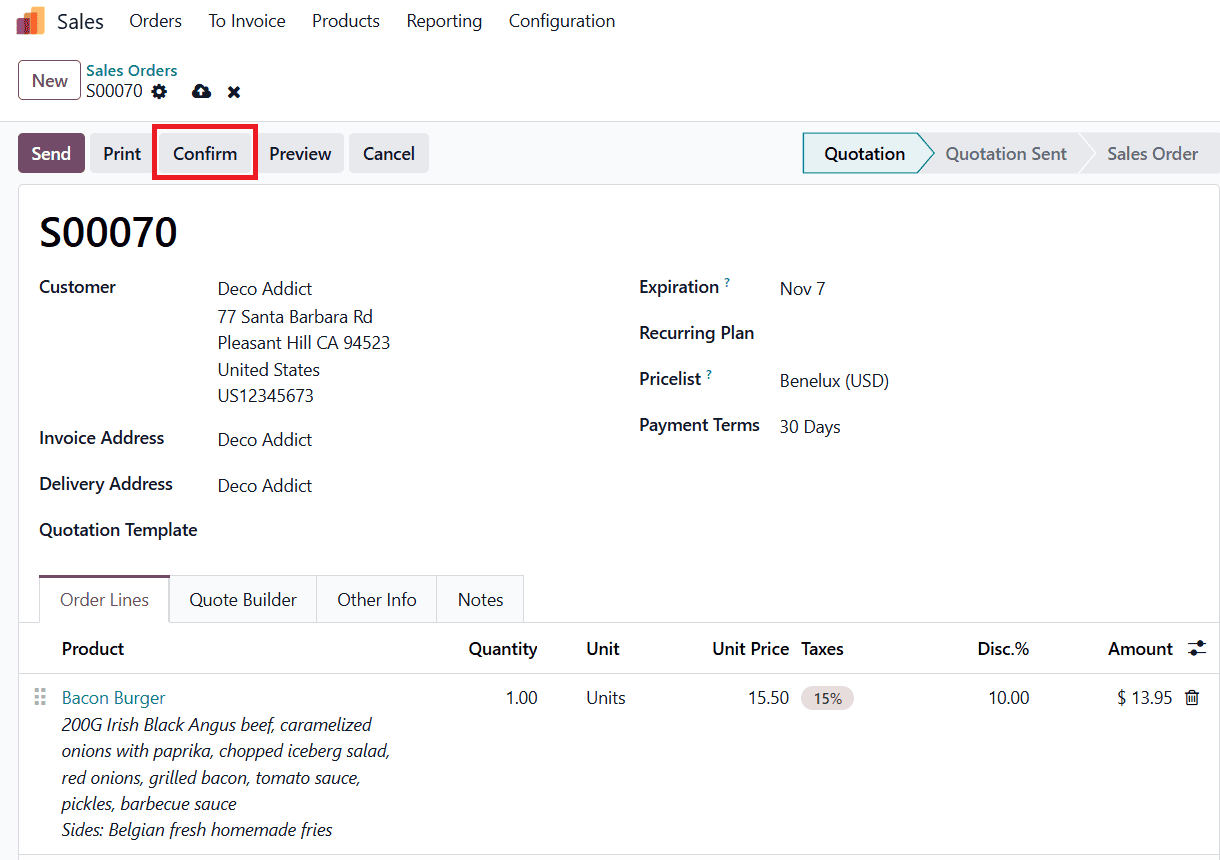Switch to the Quote Builder tab

point(243,600)
